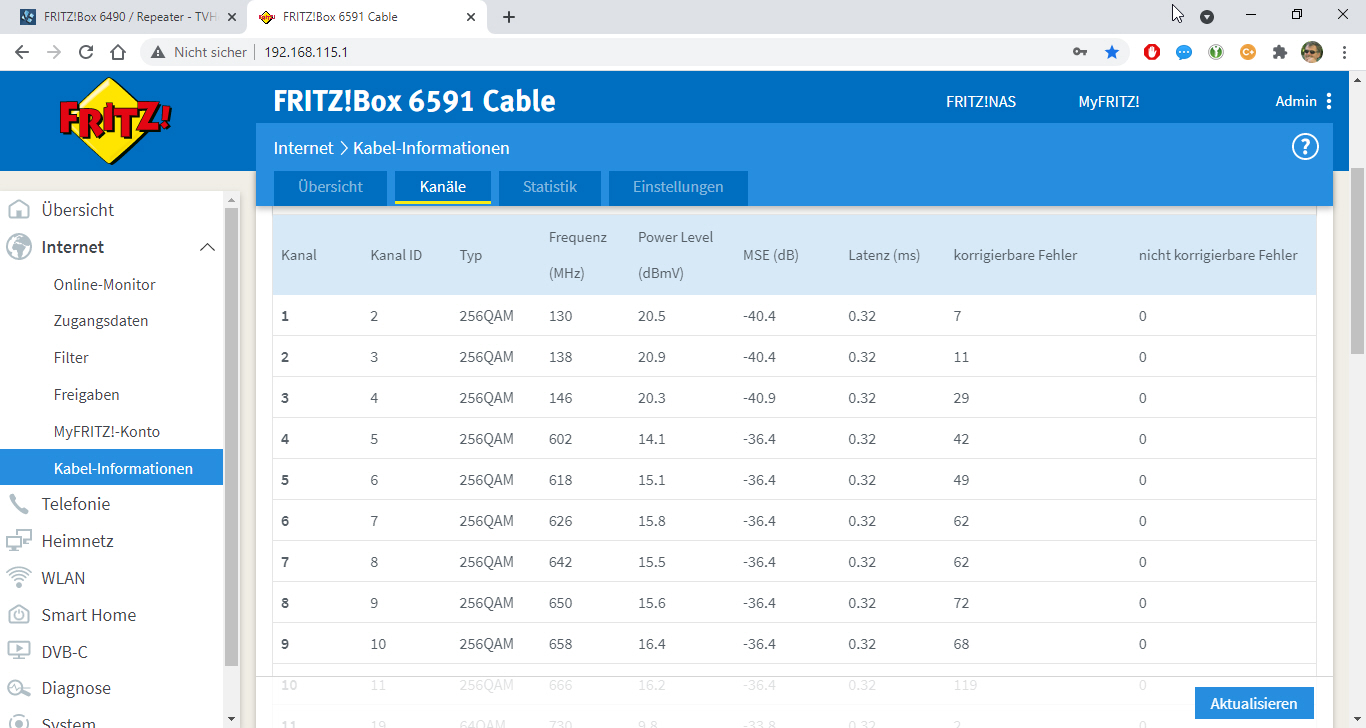Click the Internet breadcrumb link
Image resolution: width=1366 pixels, height=728 pixels.
(303, 148)
